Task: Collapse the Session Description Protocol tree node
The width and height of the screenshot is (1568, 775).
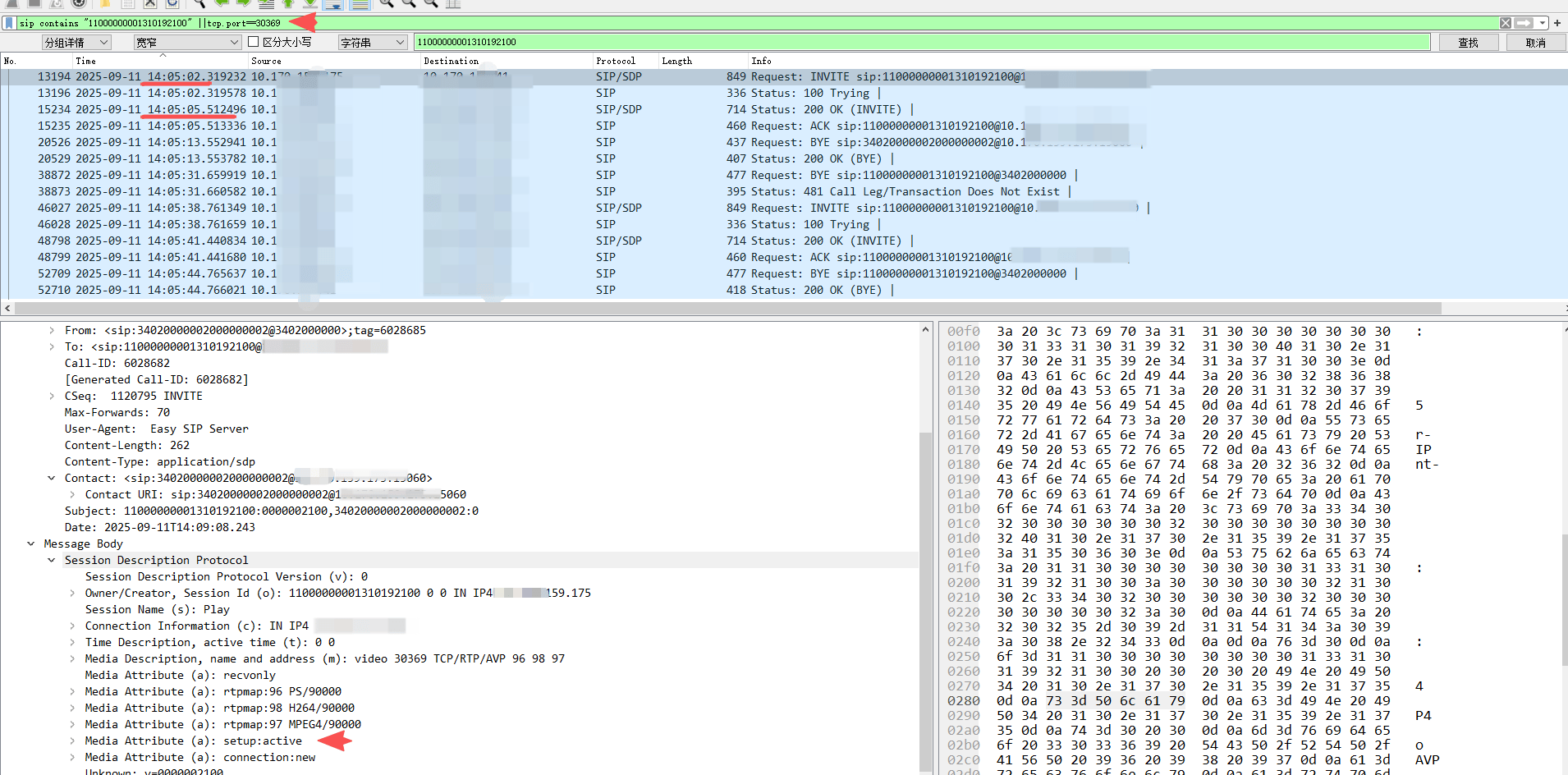Action: (x=52, y=560)
